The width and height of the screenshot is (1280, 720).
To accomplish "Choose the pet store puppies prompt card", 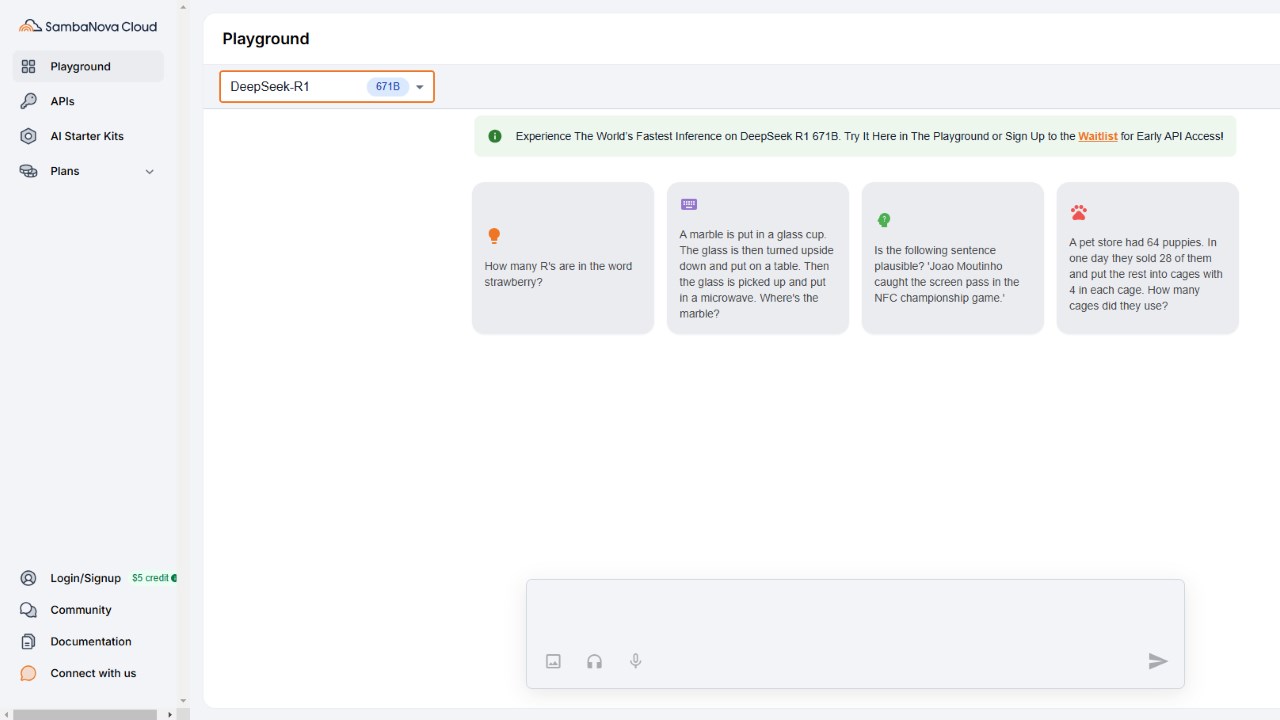I will (x=1148, y=258).
